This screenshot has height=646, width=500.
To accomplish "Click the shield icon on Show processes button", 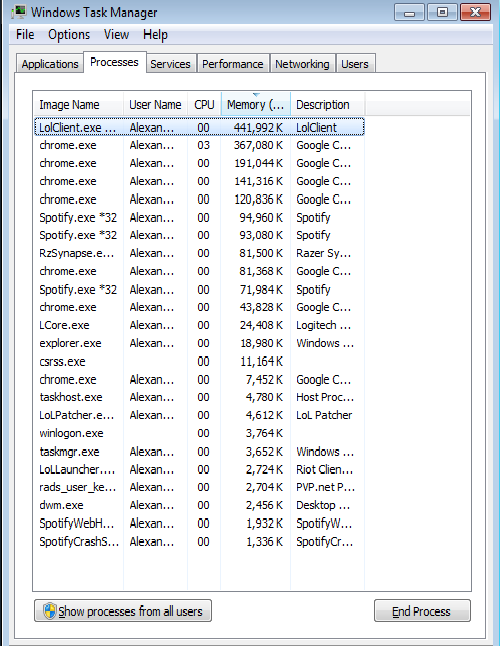I will click(x=49, y=611).
